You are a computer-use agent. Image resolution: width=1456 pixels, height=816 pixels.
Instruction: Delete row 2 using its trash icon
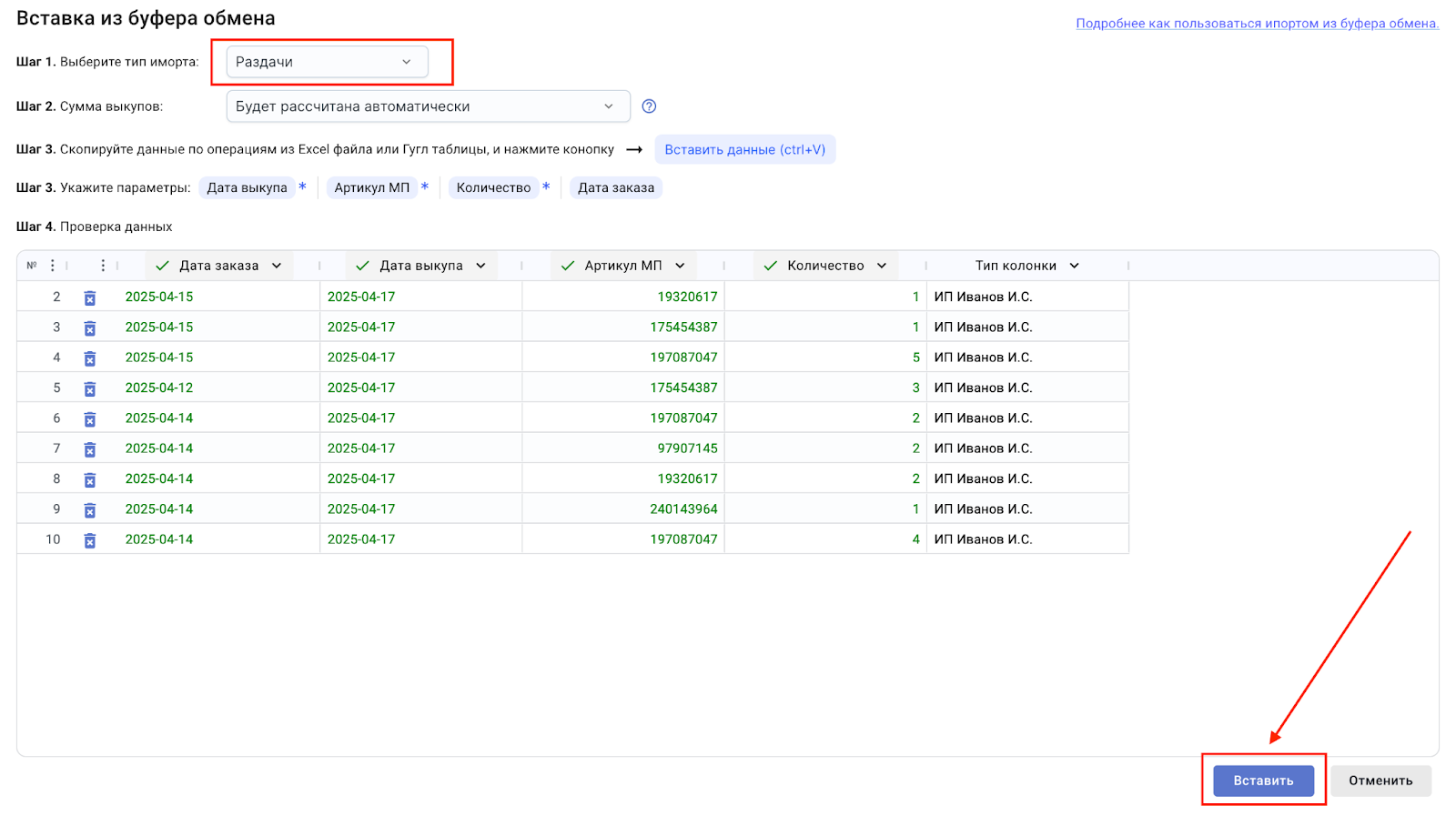click(90, 297)
